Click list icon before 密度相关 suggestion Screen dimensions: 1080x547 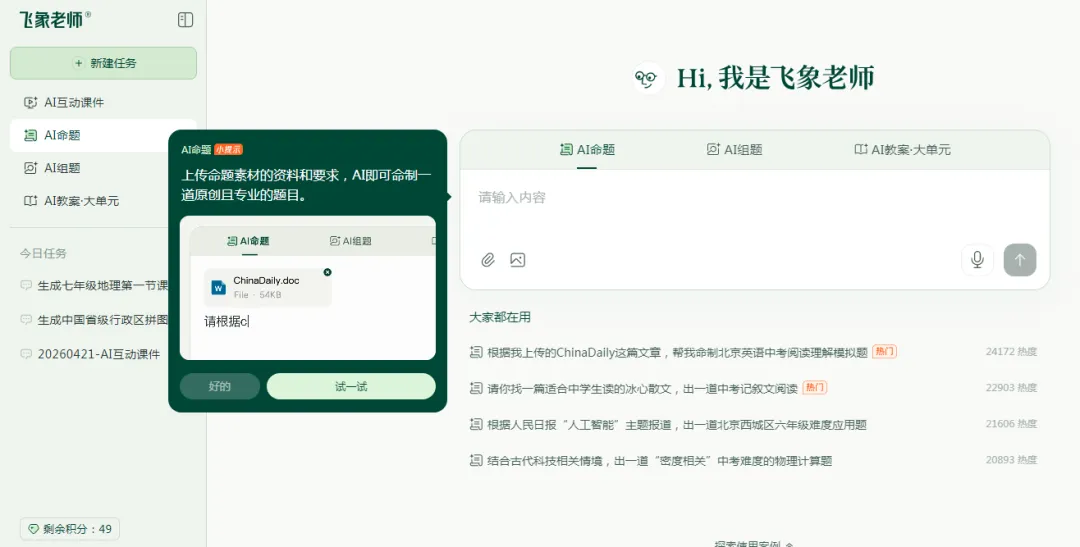pos(476,460)
